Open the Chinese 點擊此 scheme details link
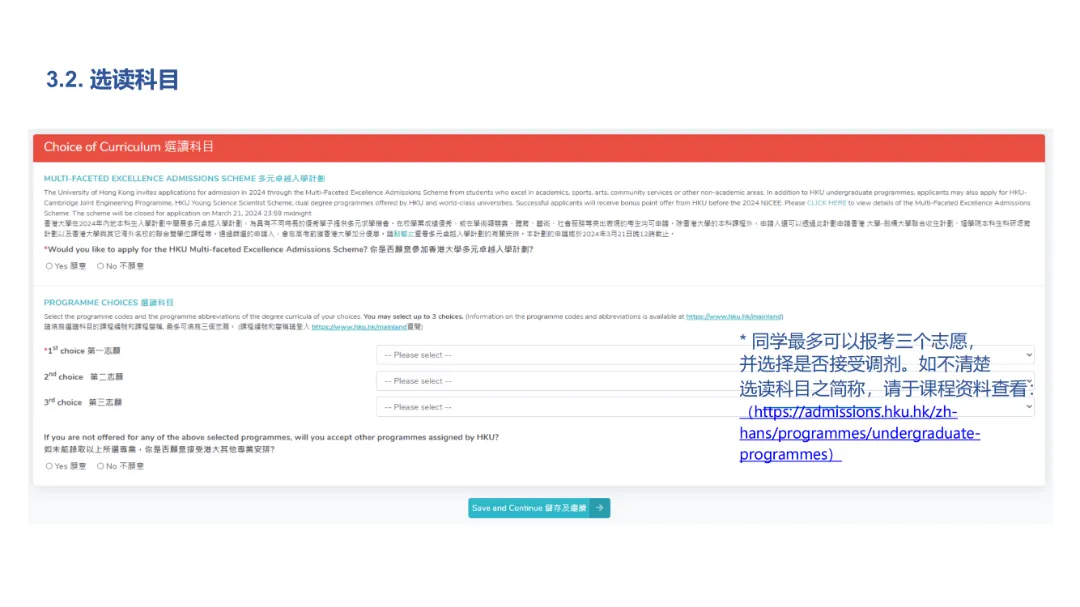 (401, 234)
